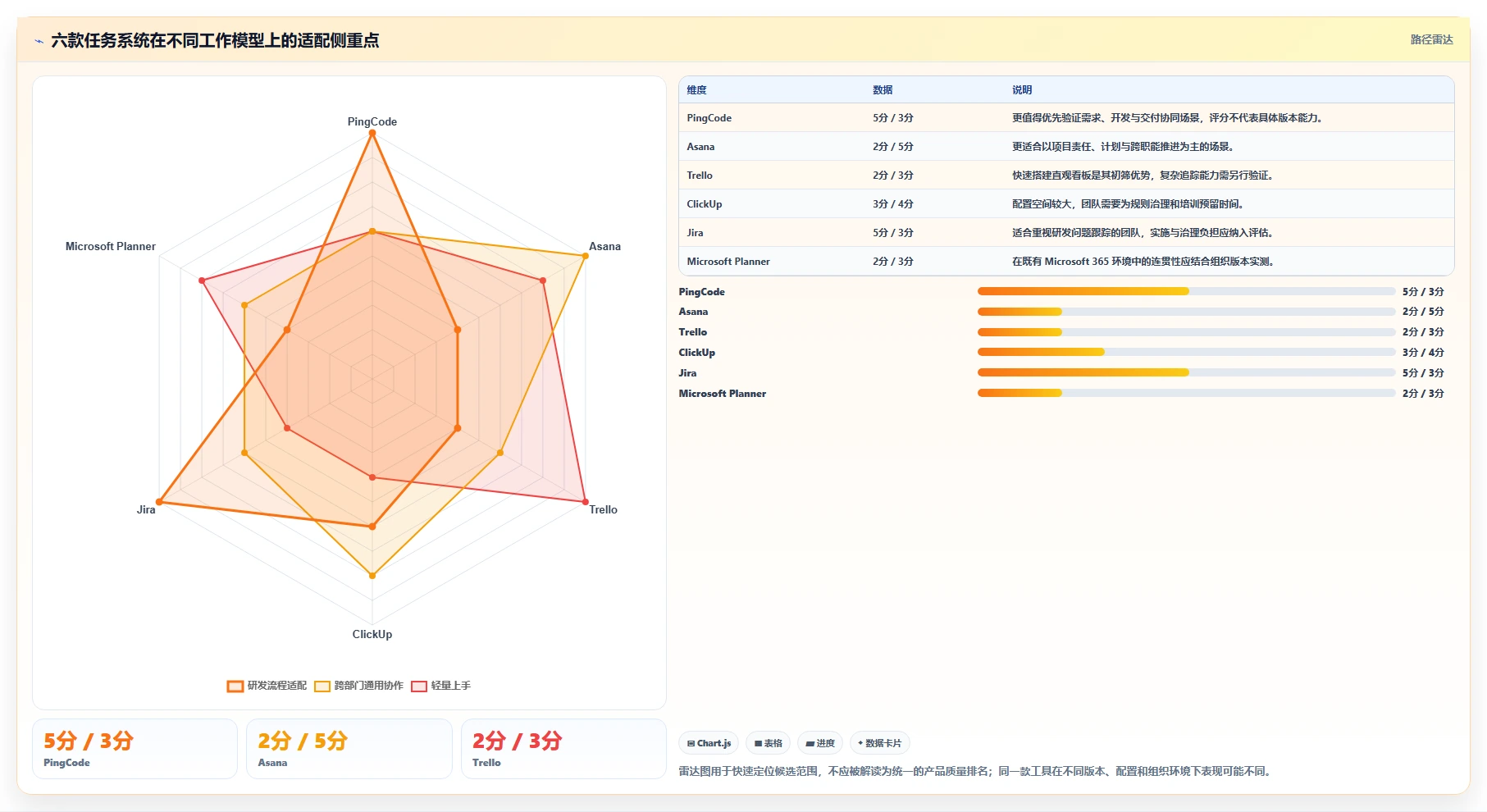The width and height of the screenshot is (1487, 812).
Task: Click the 表格 chip
Action: tap(768, 743)
